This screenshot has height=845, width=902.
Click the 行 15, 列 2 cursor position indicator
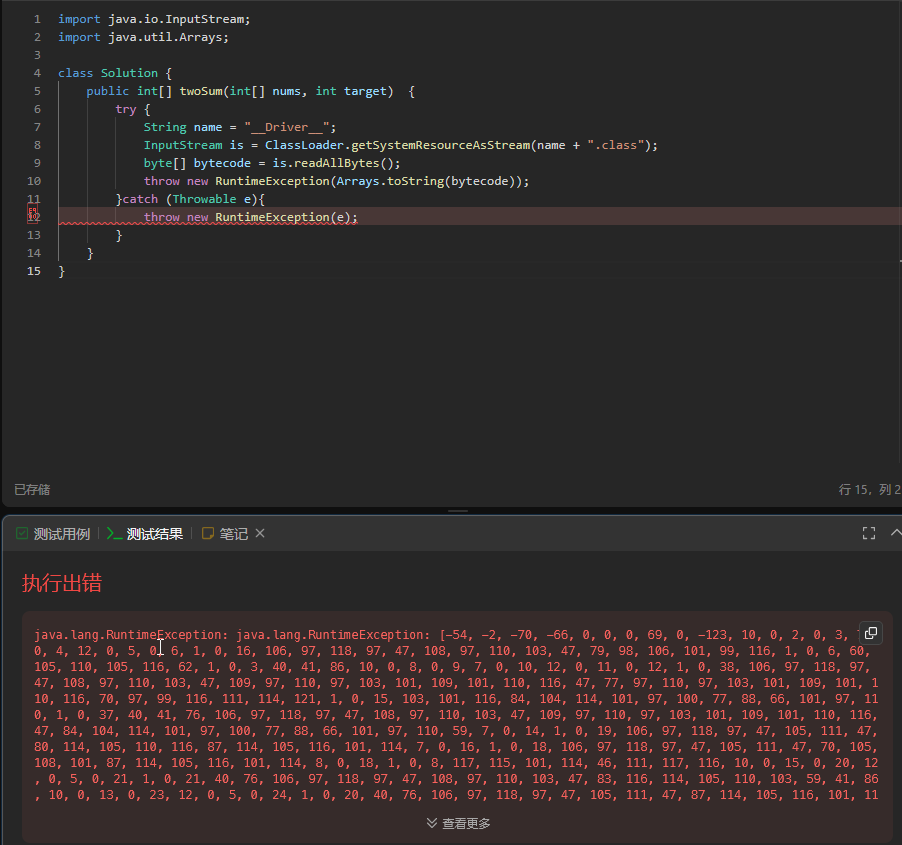coord(870,490)
